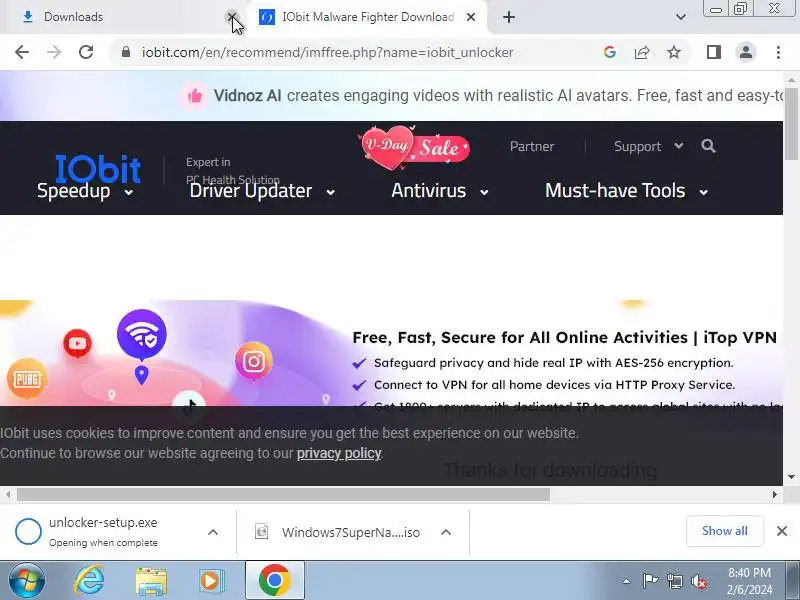Go back to the previous page
Screen dimensions: 800x600
pyautogui.click(x=22, y=52)
